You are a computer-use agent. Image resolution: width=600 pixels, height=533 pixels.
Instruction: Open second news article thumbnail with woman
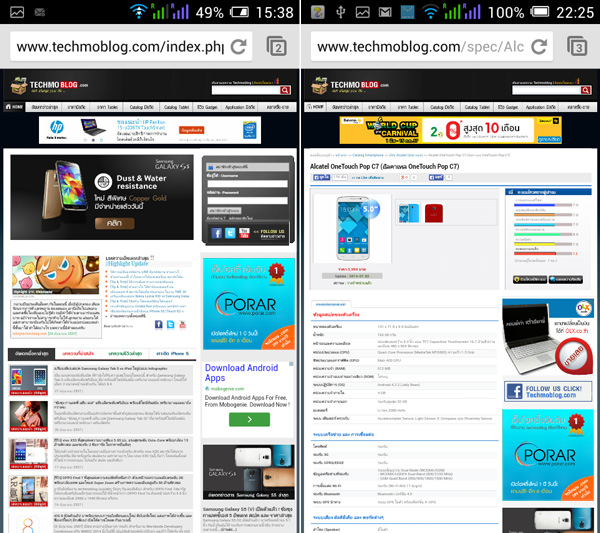point(29,416)
